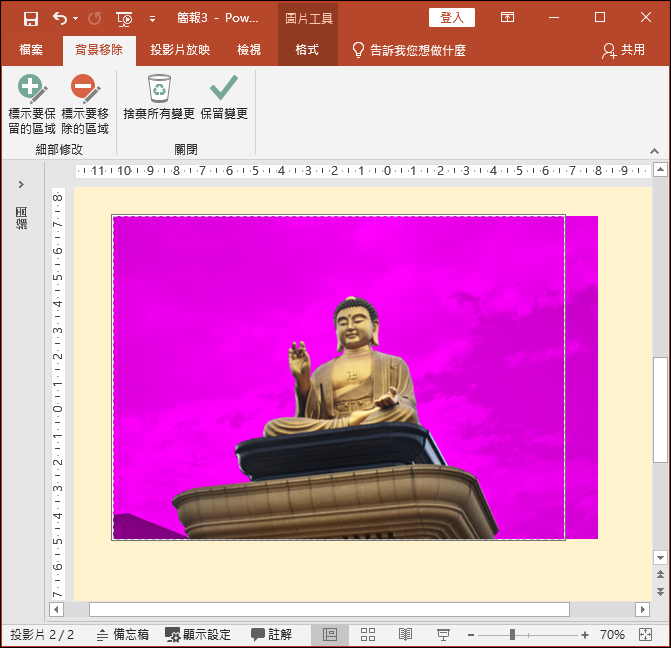Image resolution: width=671 pixels, height=648 pixels.
Task: Click the 投影片 2 / 2 status text
Action: point(42,634)
